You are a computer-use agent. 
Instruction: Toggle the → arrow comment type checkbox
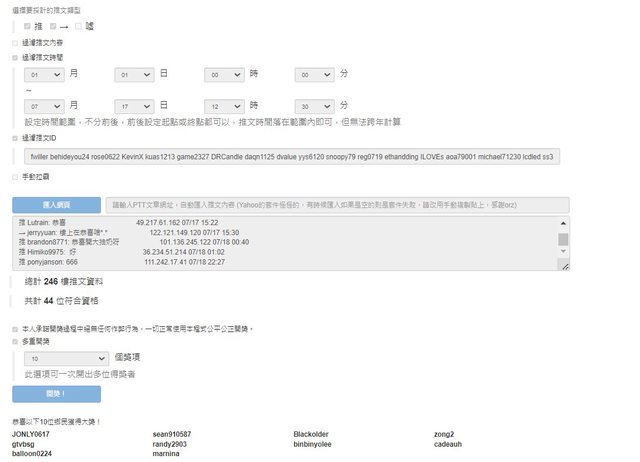(x=52, y=26)
